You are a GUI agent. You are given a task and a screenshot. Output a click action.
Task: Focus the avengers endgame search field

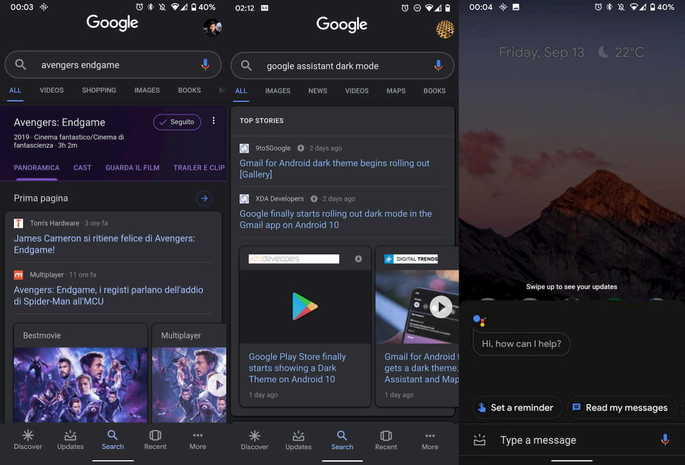pyautogui.click(x=113, y=65)
